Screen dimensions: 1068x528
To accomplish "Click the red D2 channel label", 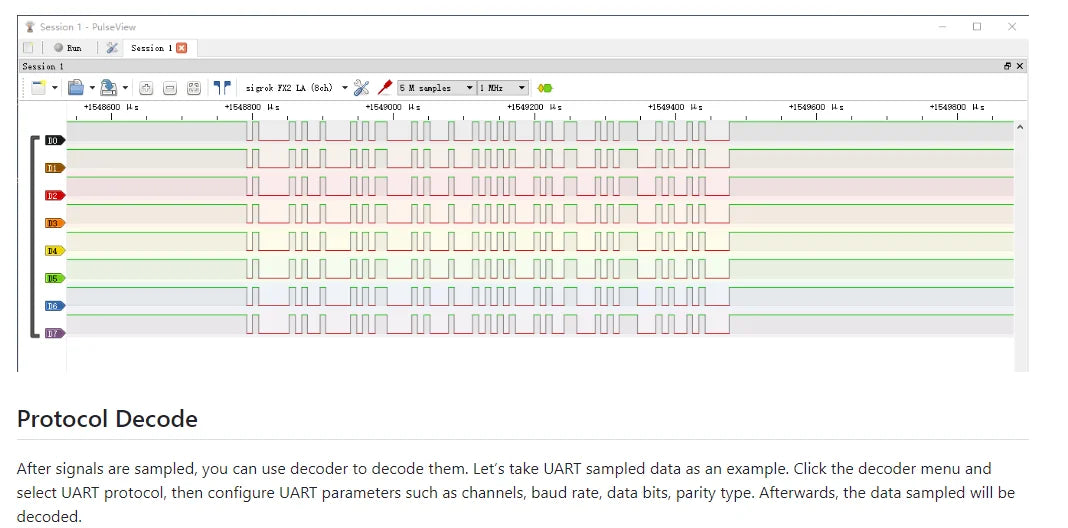I will [x=54, y=196].
